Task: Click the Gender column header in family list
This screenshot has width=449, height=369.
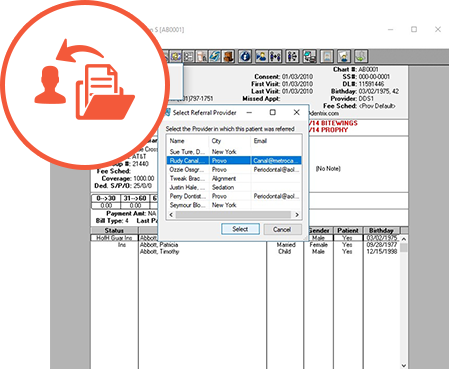Action: (x=319, y=230)
